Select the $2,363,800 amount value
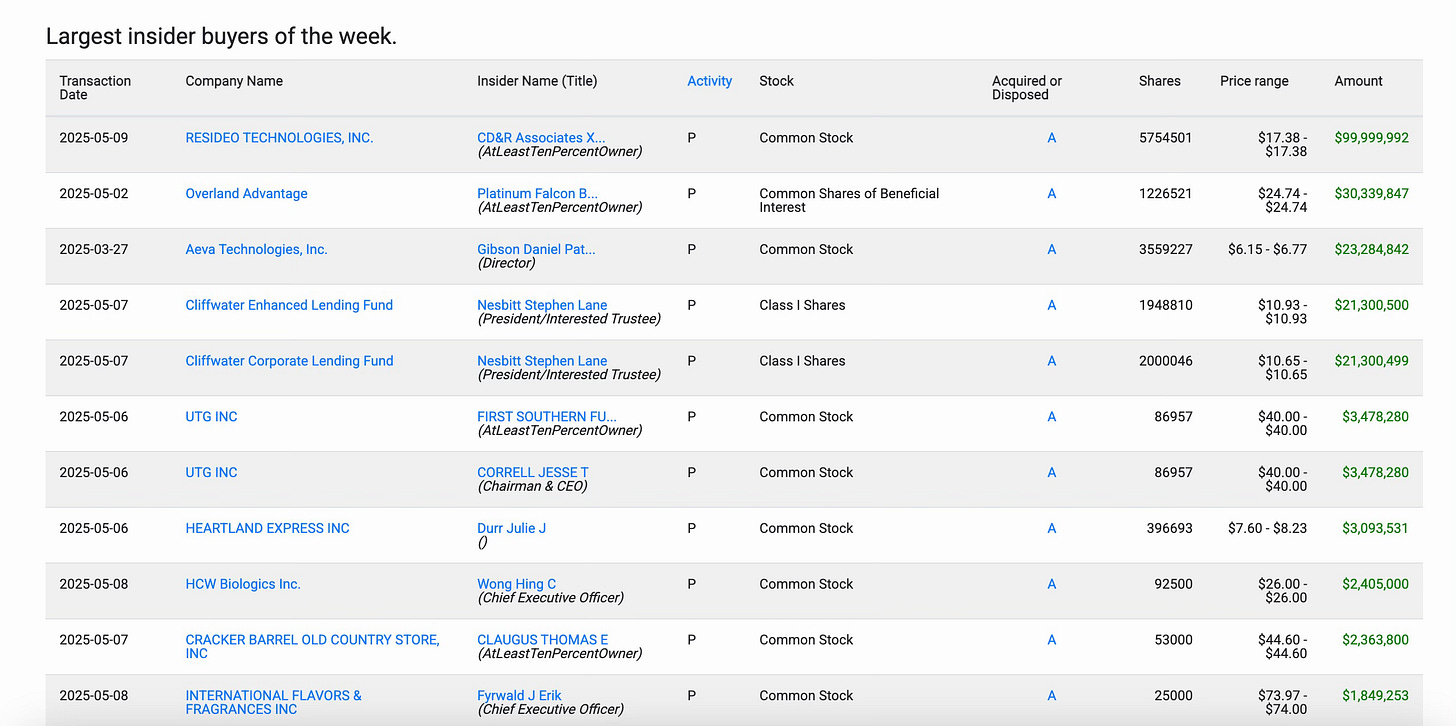Screen dimensions: 1456x726 tap(1375, 640)
